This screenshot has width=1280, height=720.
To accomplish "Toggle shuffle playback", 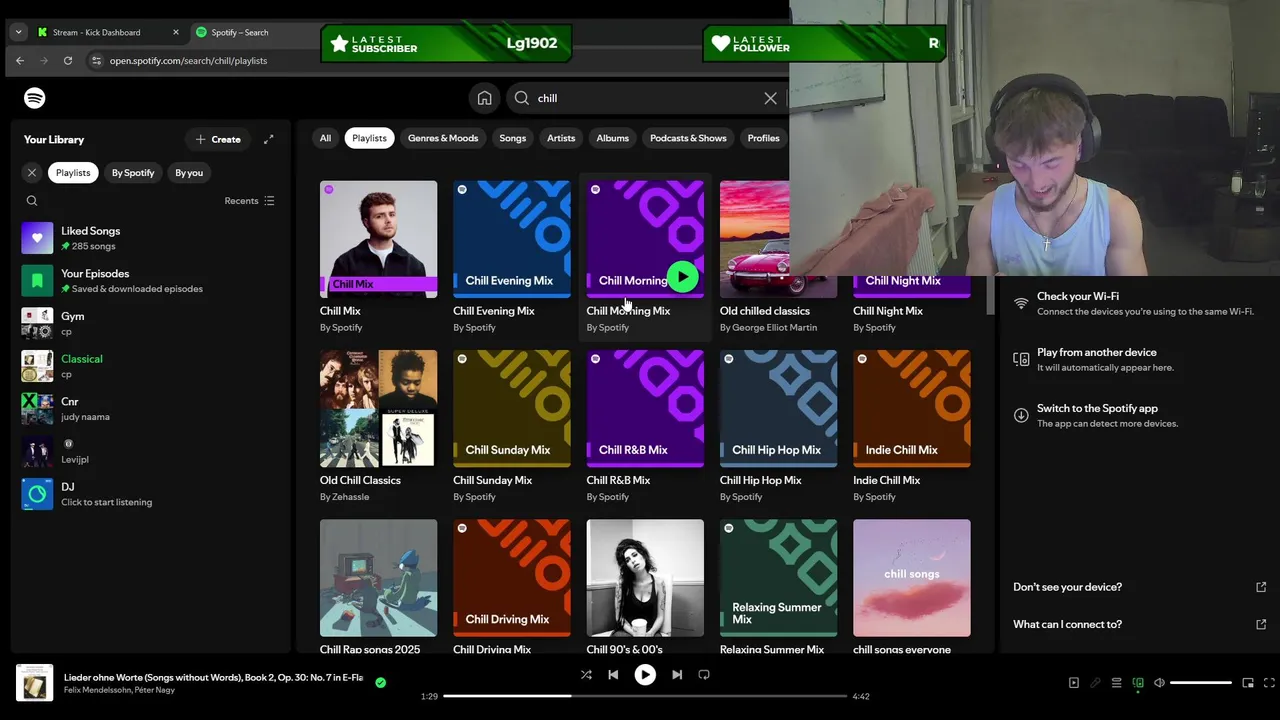I will 586,675.
